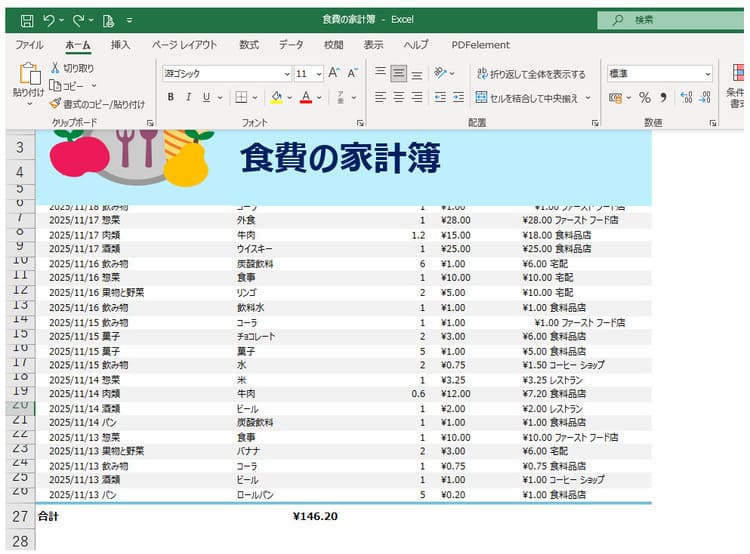Click the print preview document icon
Screen dimensions: 750x554
[x=108, y=20]
